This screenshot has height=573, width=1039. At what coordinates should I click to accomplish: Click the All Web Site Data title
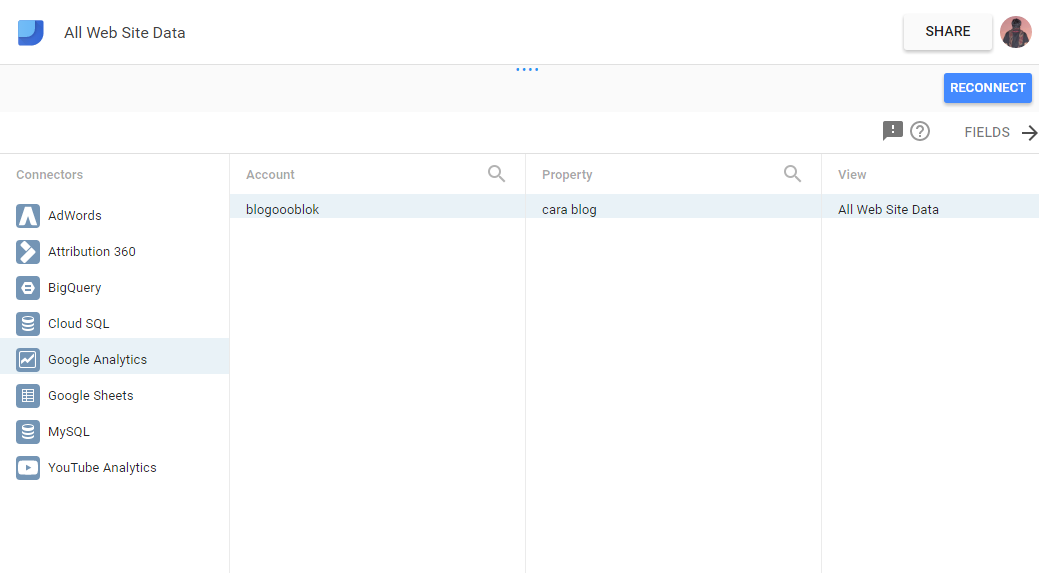[x=125, y=32]
